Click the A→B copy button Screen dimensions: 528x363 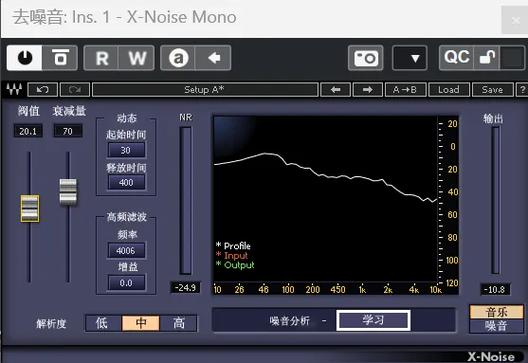405,90
